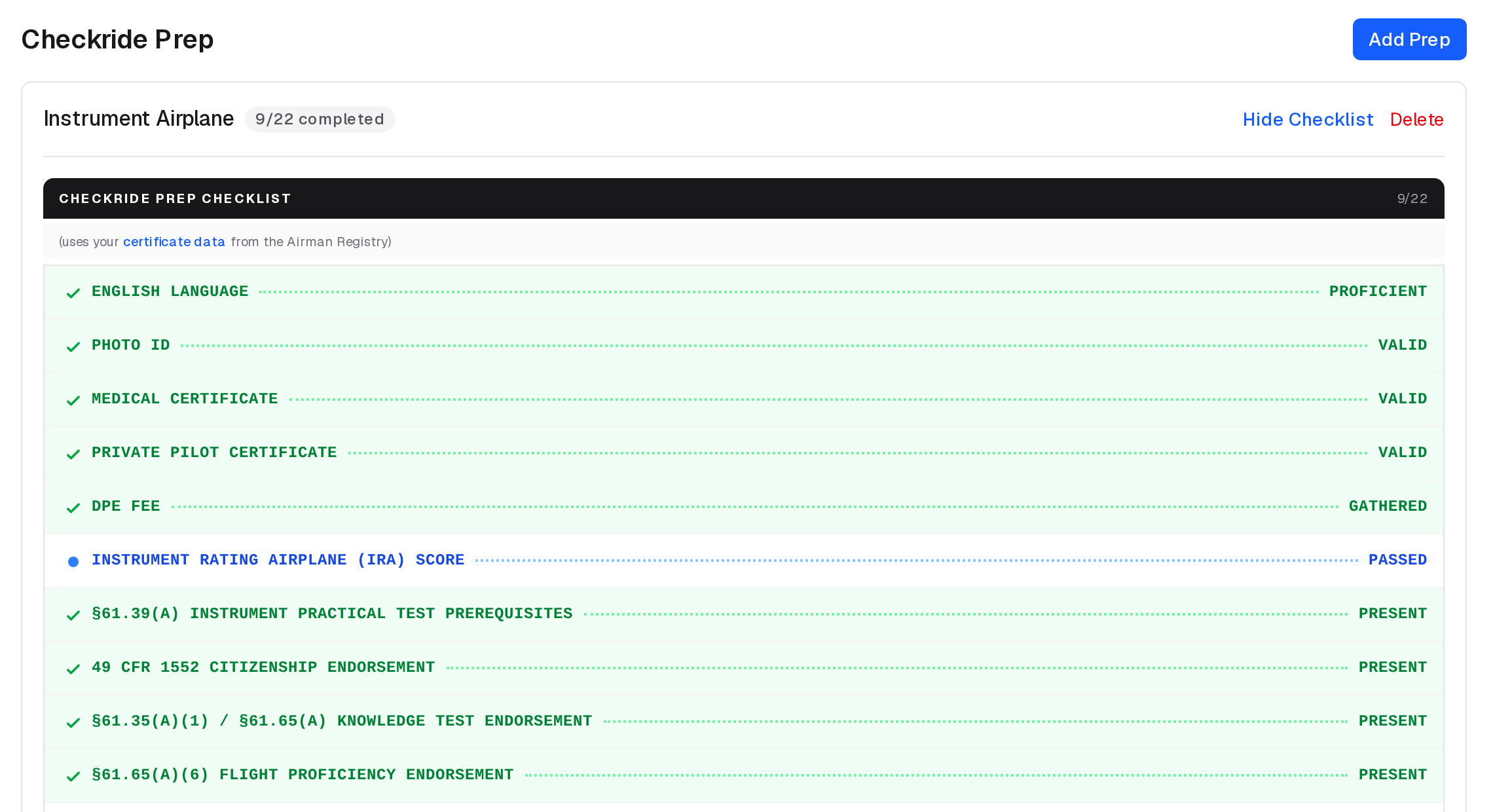This screenshot has width=1493, height=812.
Task: Click the PROFICIENT status value
Action: [x=1378, y=291]
